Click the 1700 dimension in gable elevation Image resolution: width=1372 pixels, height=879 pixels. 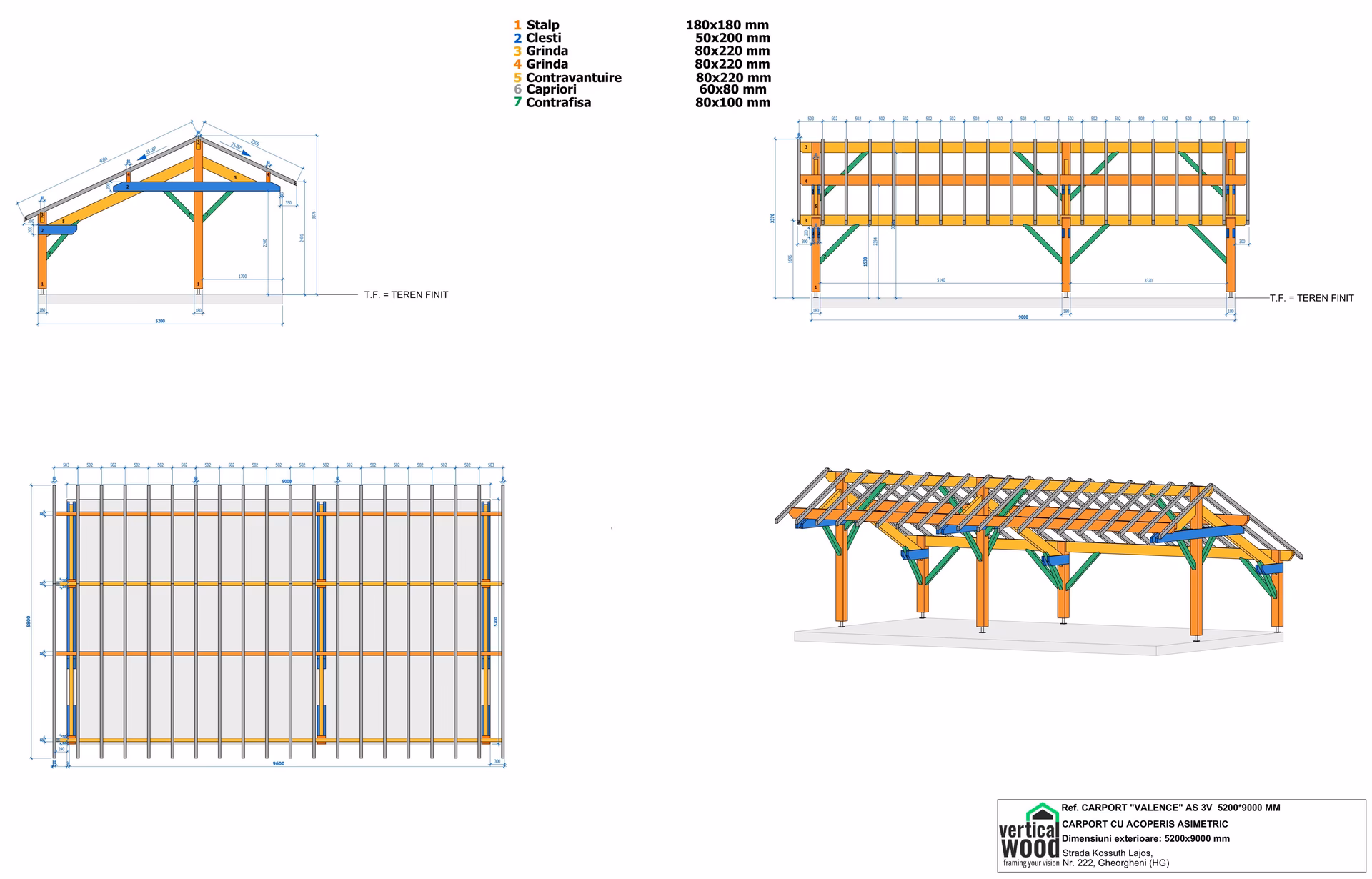coord(242,276)
